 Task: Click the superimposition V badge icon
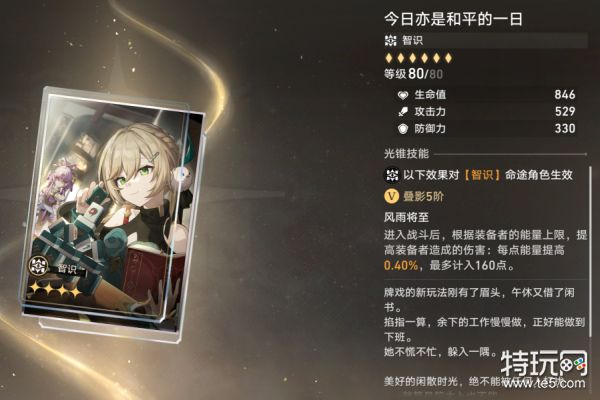(x=391, y=196)
